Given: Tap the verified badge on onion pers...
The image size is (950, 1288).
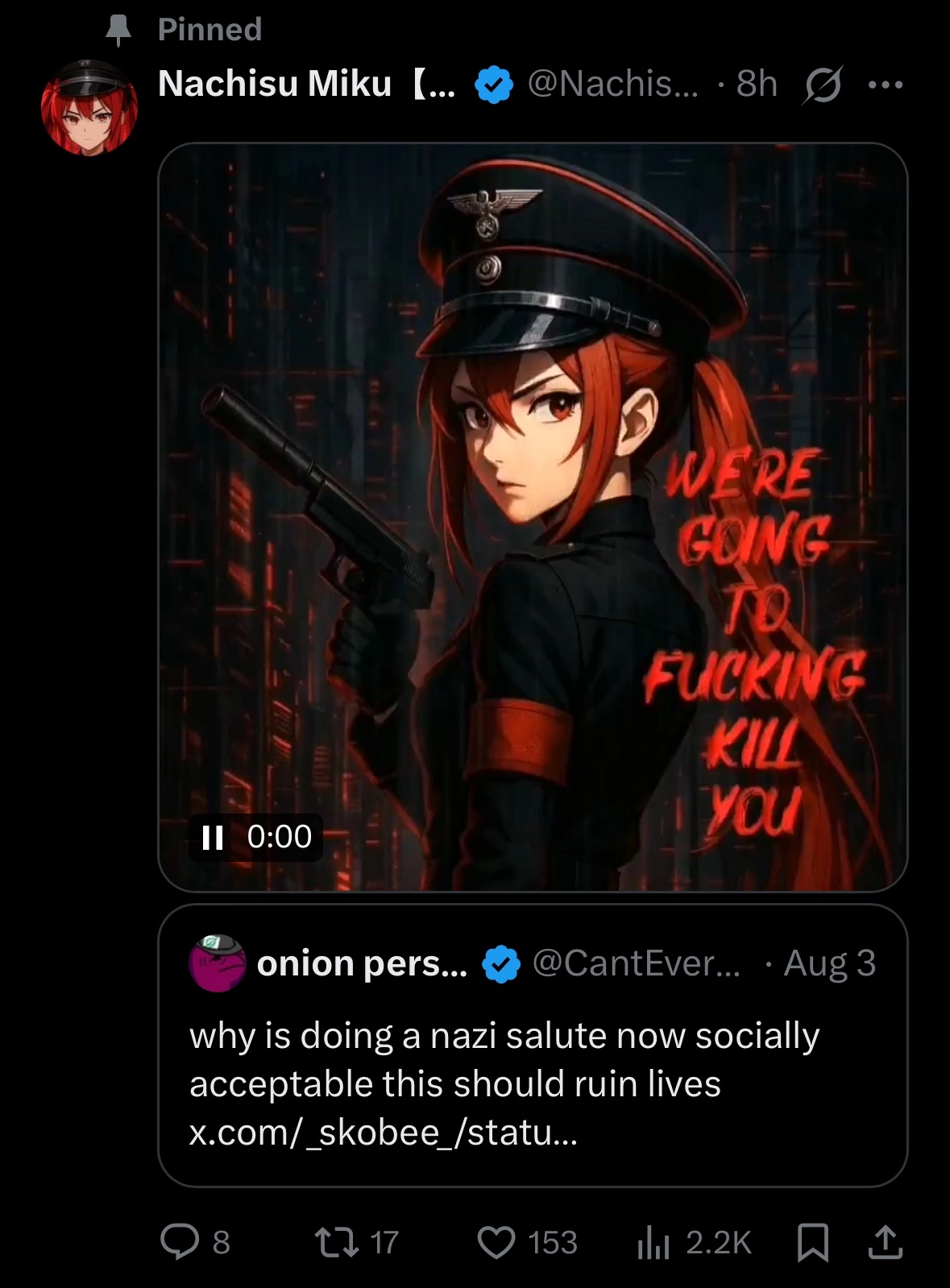Looking at the screenshot, I should [501, 964].
